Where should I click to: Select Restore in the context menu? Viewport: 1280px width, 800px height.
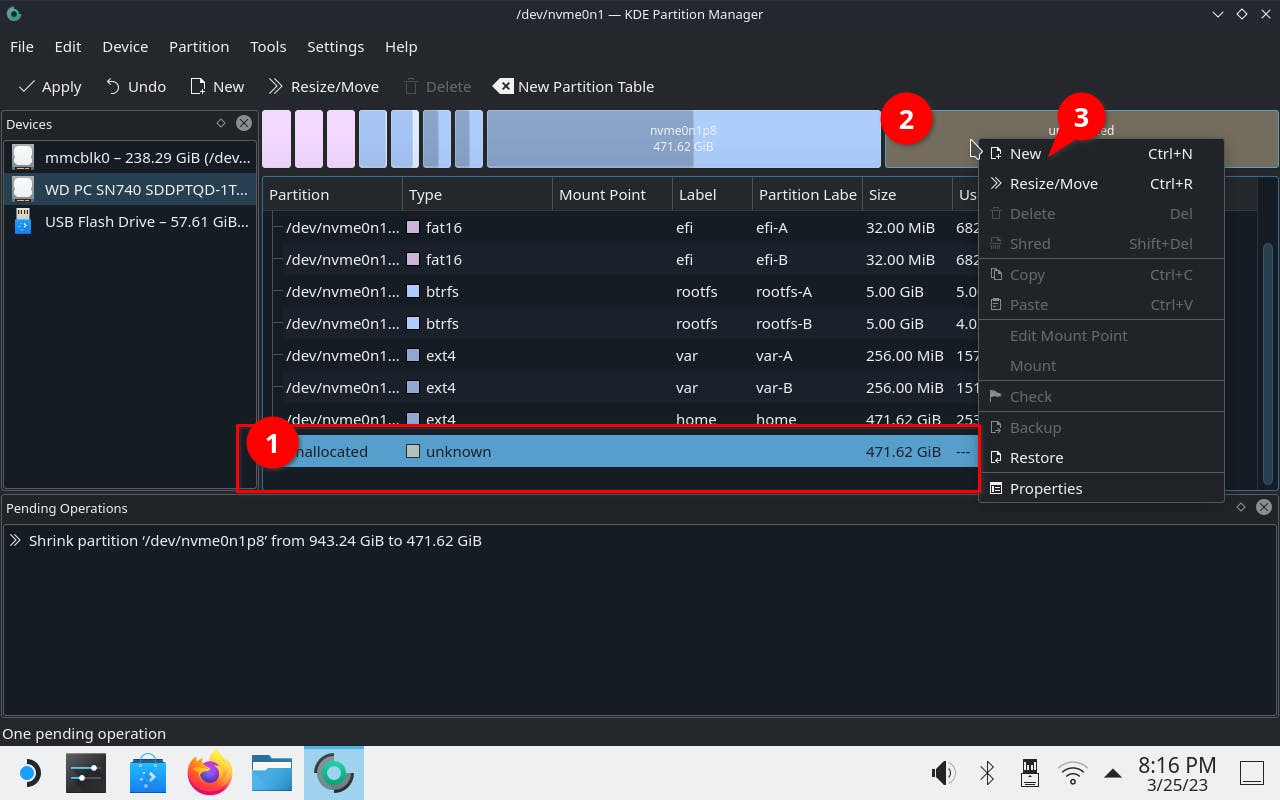pos(1101,457)
